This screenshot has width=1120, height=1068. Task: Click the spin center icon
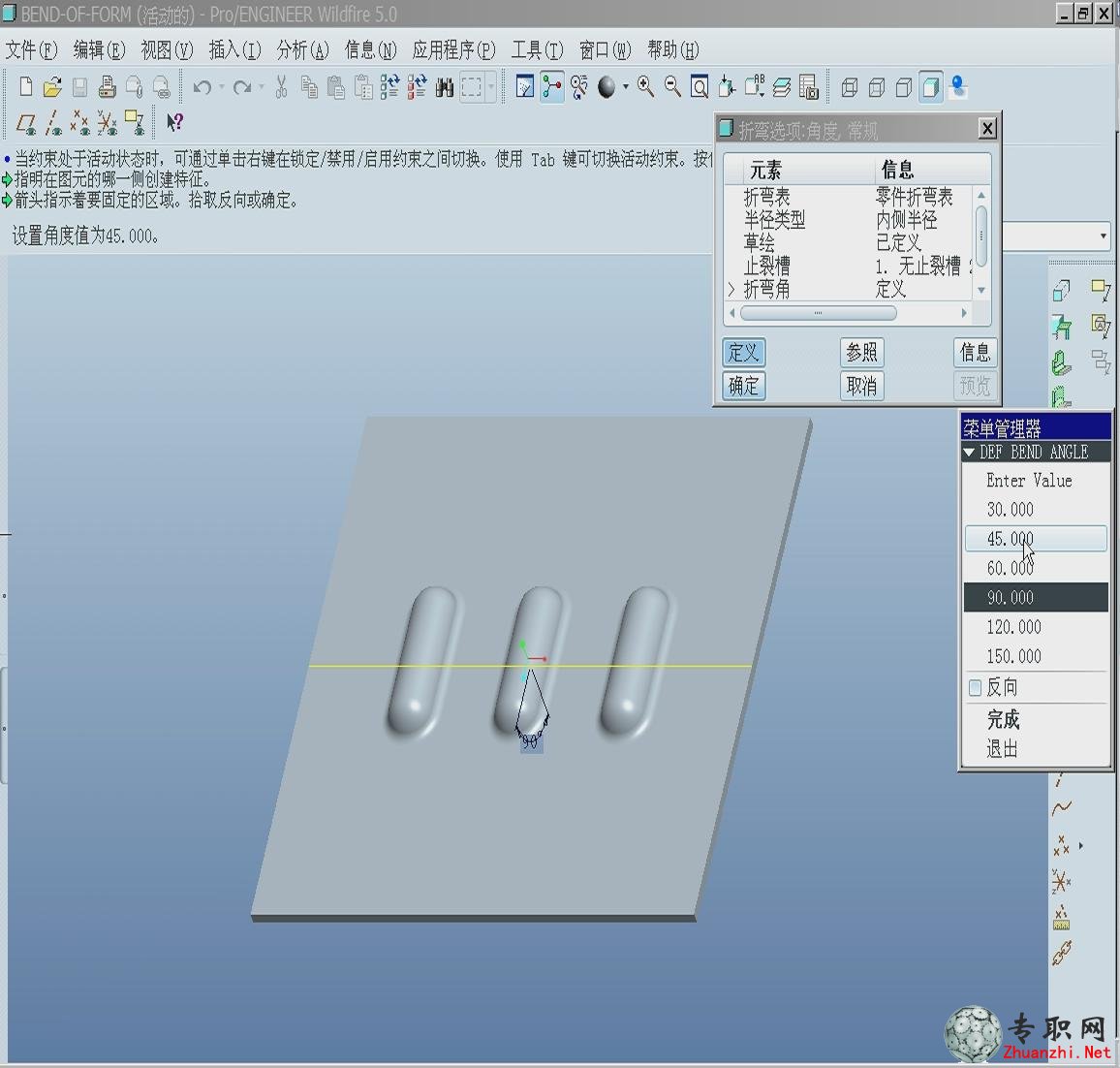(x=551, y=87)
